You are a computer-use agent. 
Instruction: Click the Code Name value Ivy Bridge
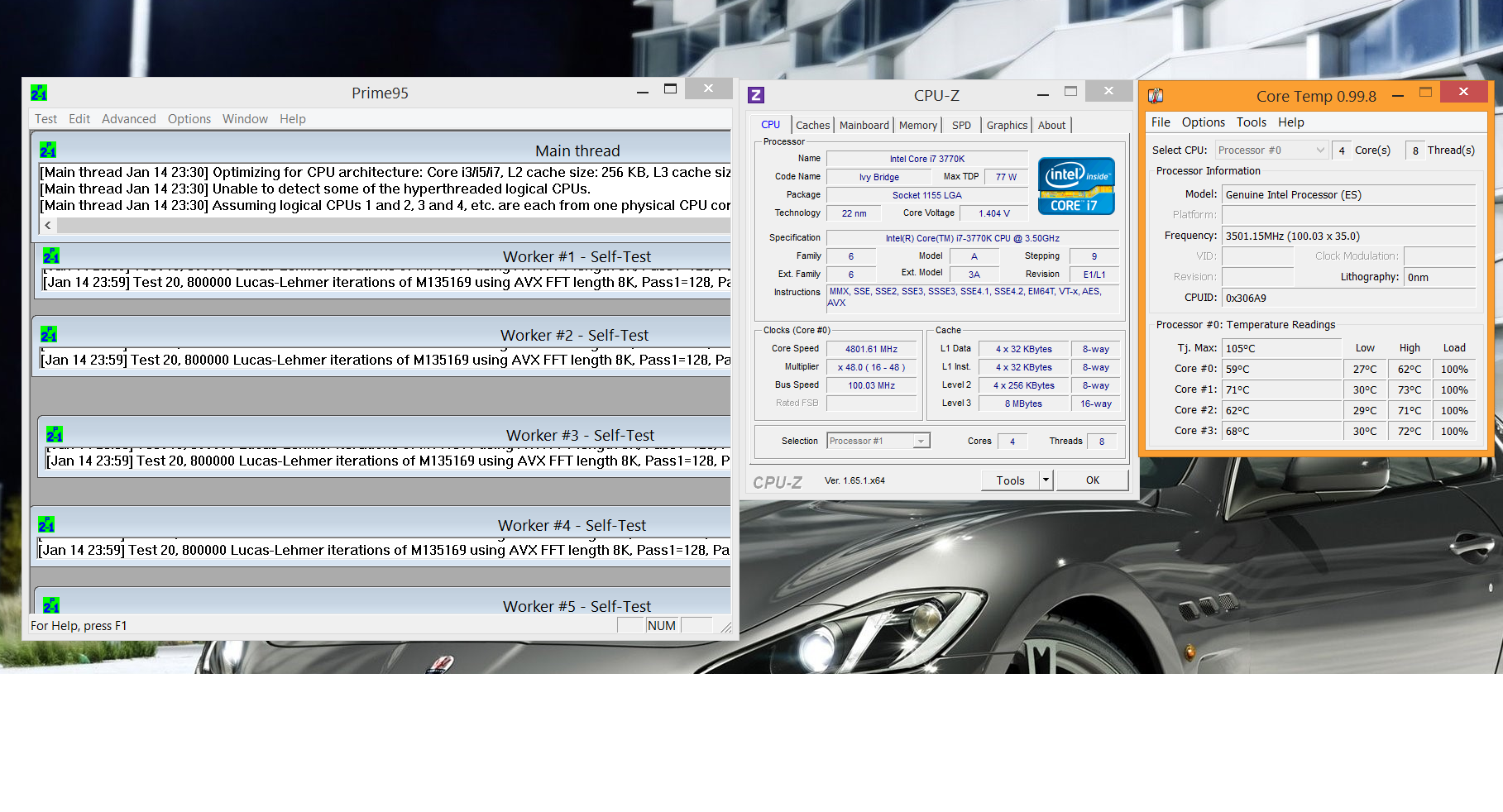[x=879, y=177]
